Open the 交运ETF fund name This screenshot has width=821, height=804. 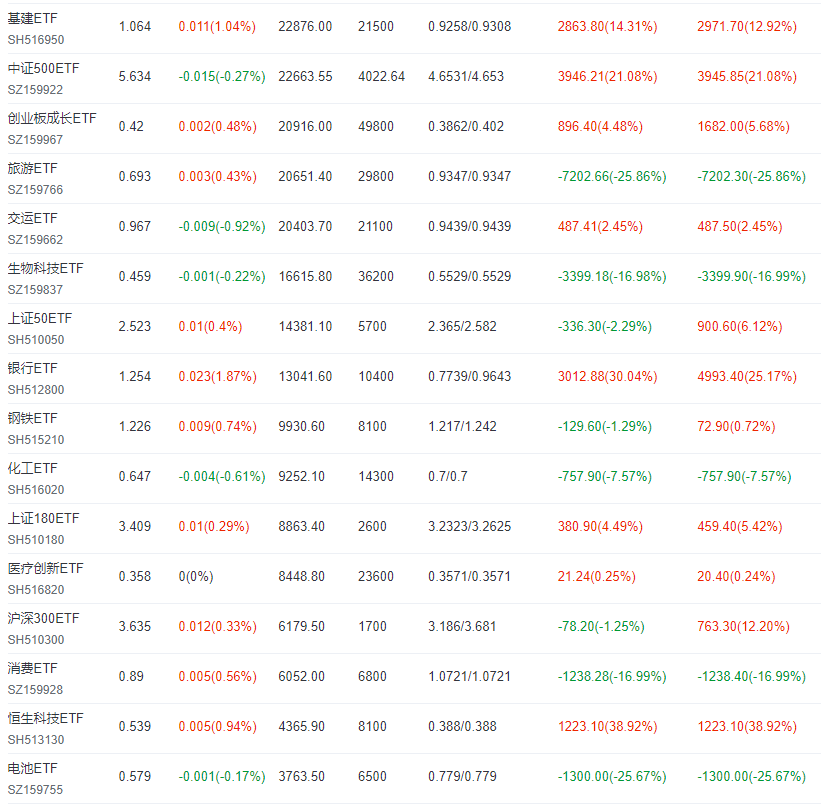click(x=32, y=218)
